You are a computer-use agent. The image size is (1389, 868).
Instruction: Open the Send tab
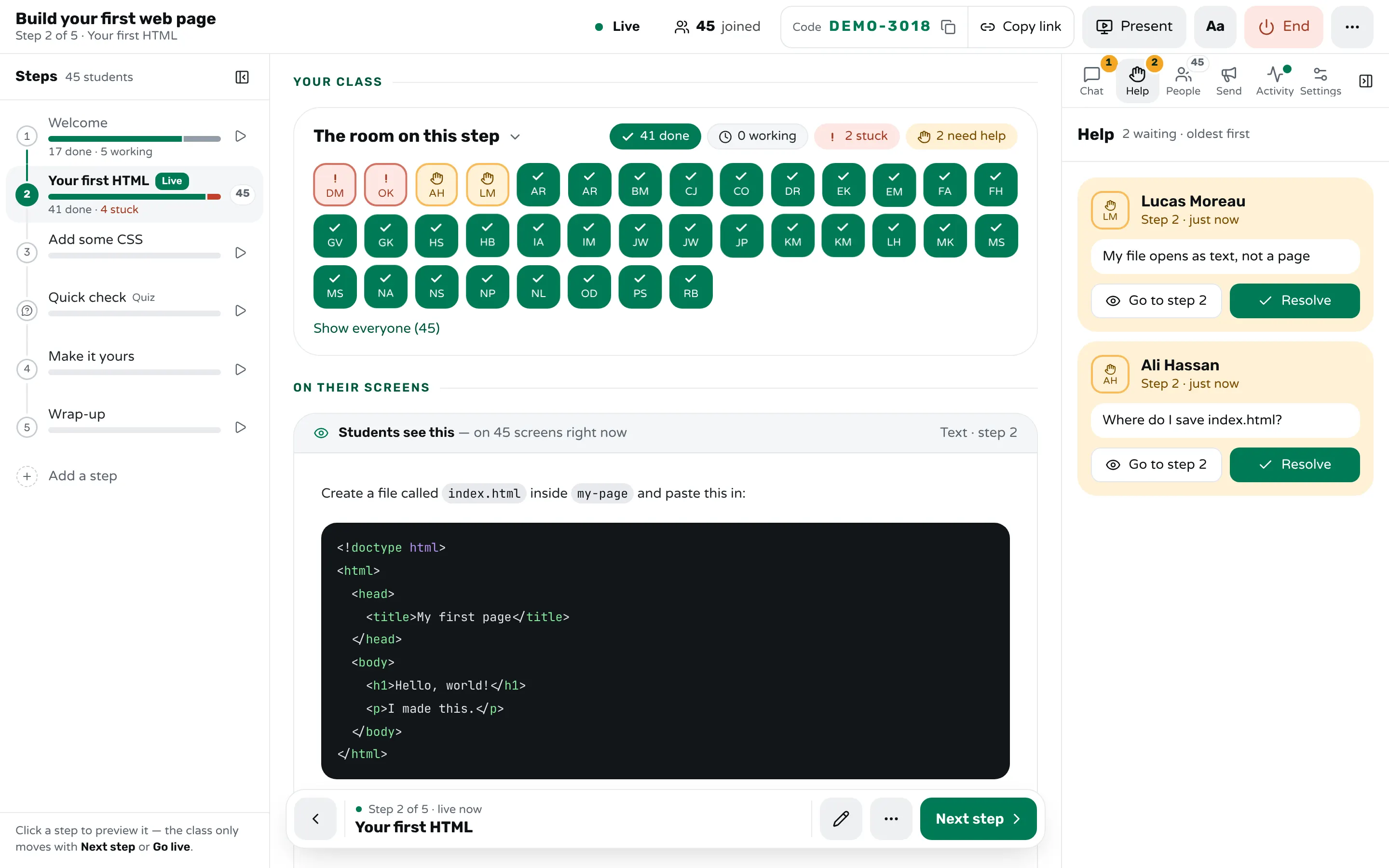[x=1228, y=81]
